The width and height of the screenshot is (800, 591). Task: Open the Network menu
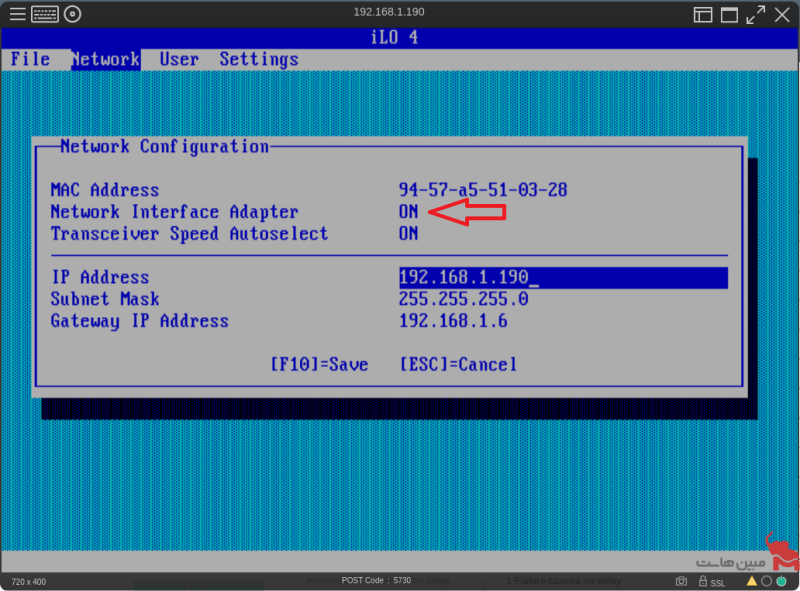(x=106, y=59)
